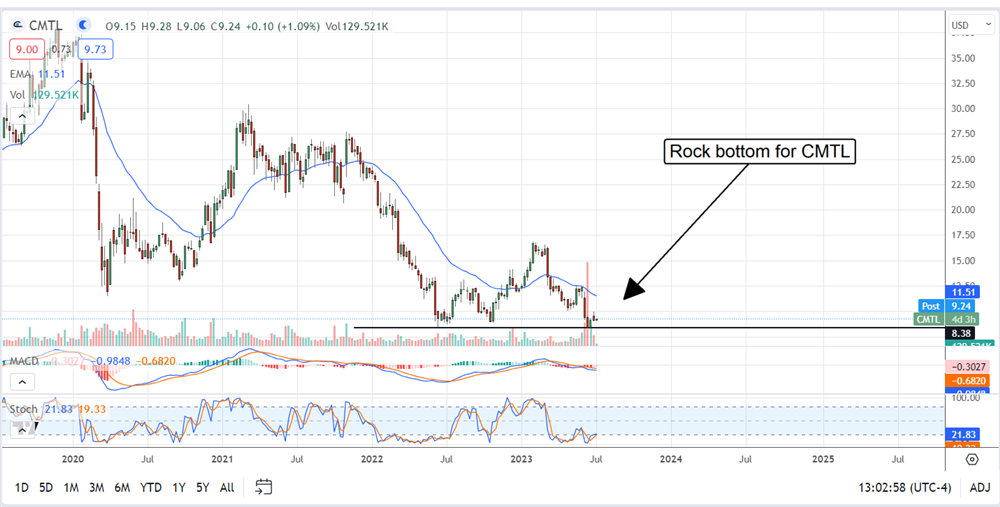Toggle the ADJ adjusted data setting
The width and height of the screenshot is (1000, 507).
(x=980, y=488)
